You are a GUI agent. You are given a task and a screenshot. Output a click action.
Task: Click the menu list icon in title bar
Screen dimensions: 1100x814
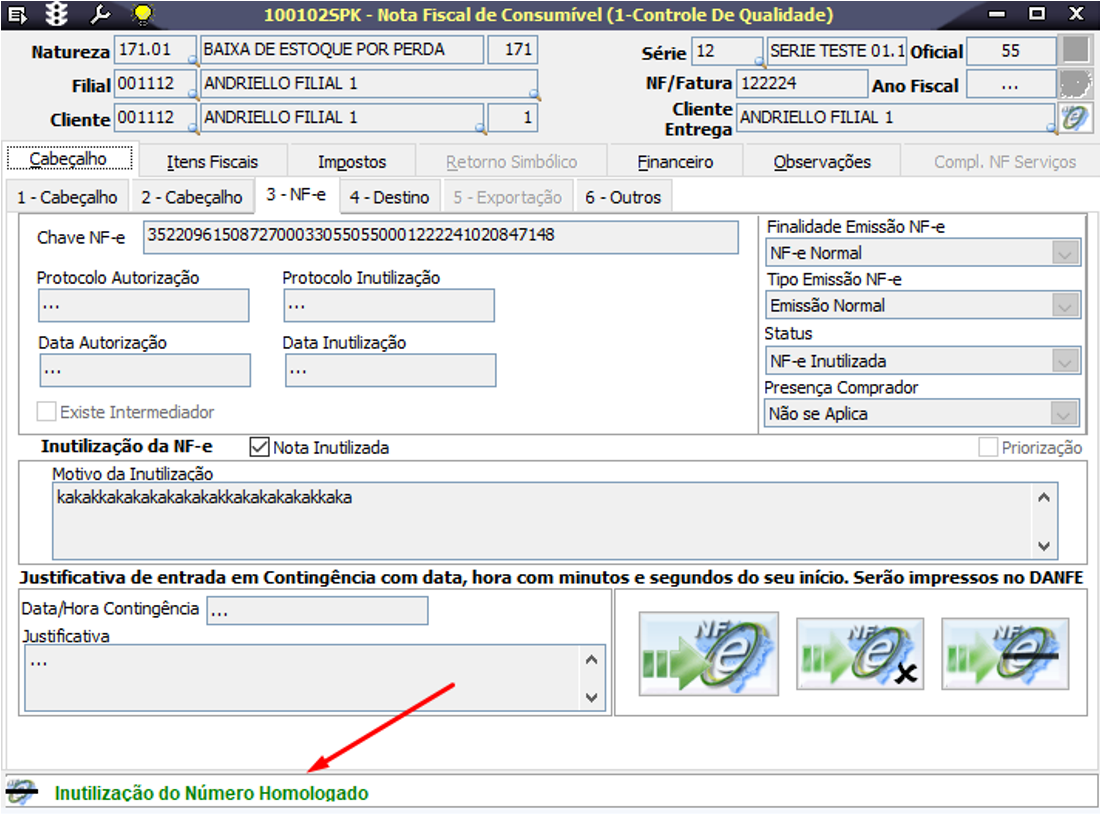(16, 14)
